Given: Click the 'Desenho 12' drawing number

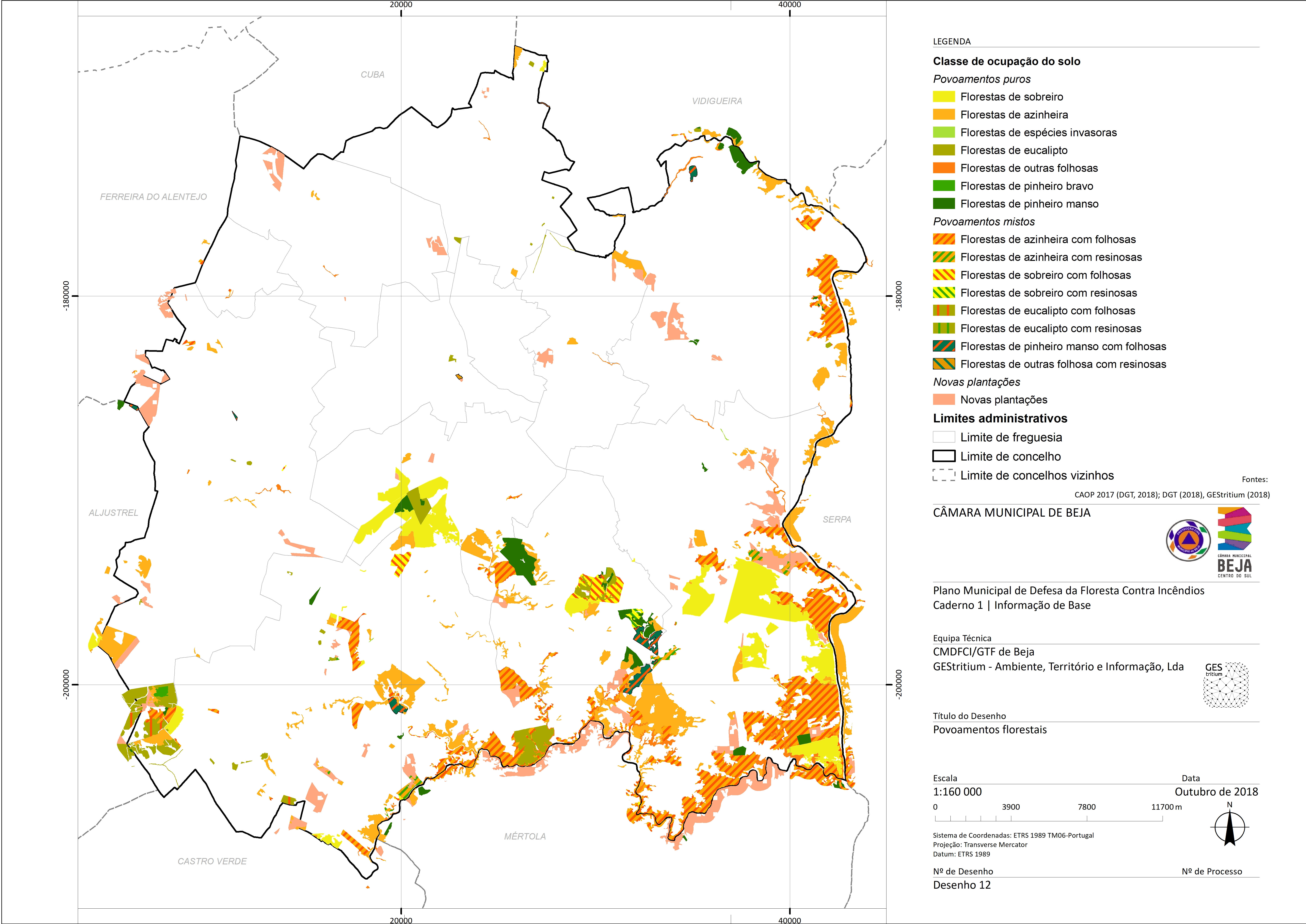Looking at the screenshot, I should click(x=962, y=885).
